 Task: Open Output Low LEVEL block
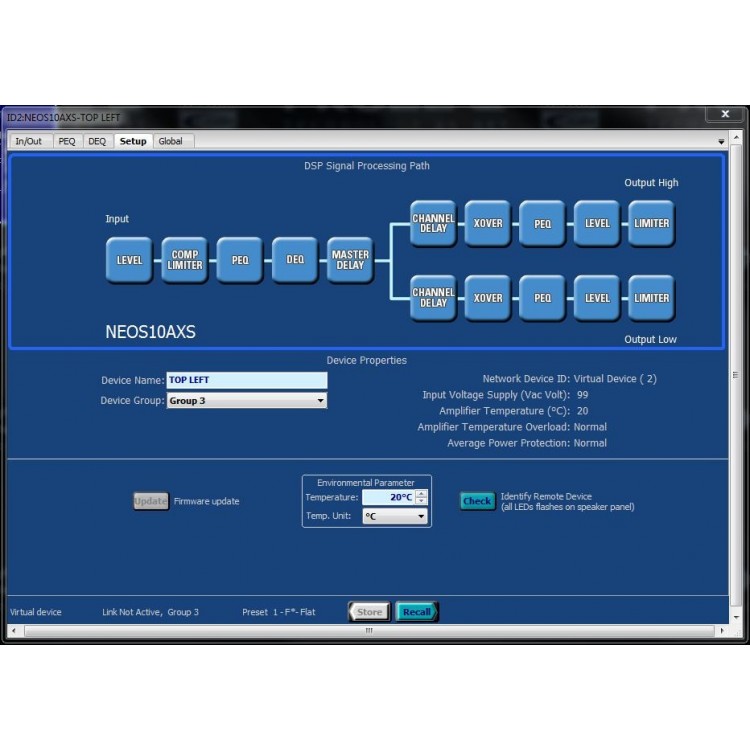pos(597,298)
